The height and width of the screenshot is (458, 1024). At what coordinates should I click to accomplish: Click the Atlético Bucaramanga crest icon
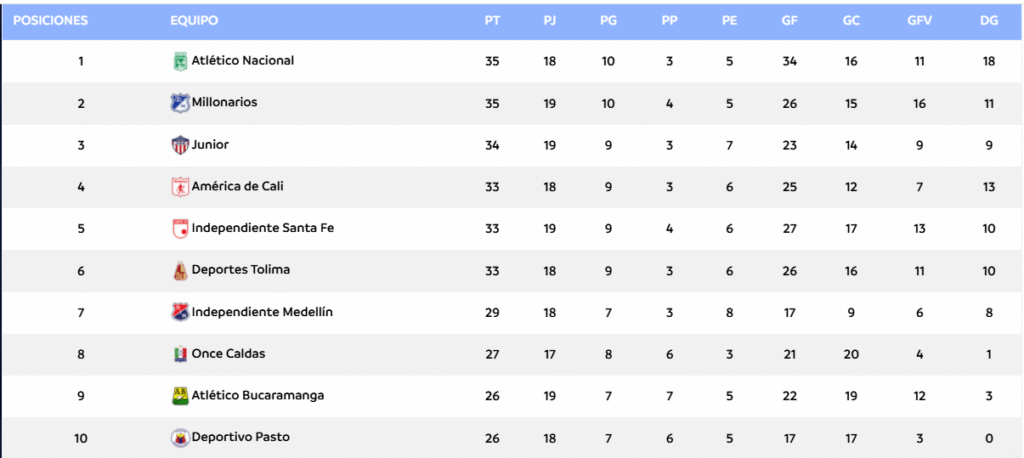click(x=180, y=396)
